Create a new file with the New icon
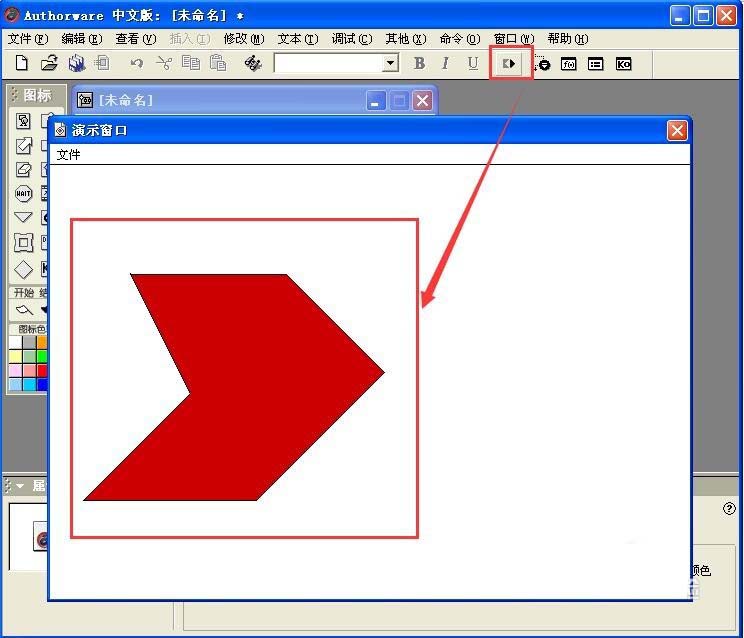 click(22, 63)
